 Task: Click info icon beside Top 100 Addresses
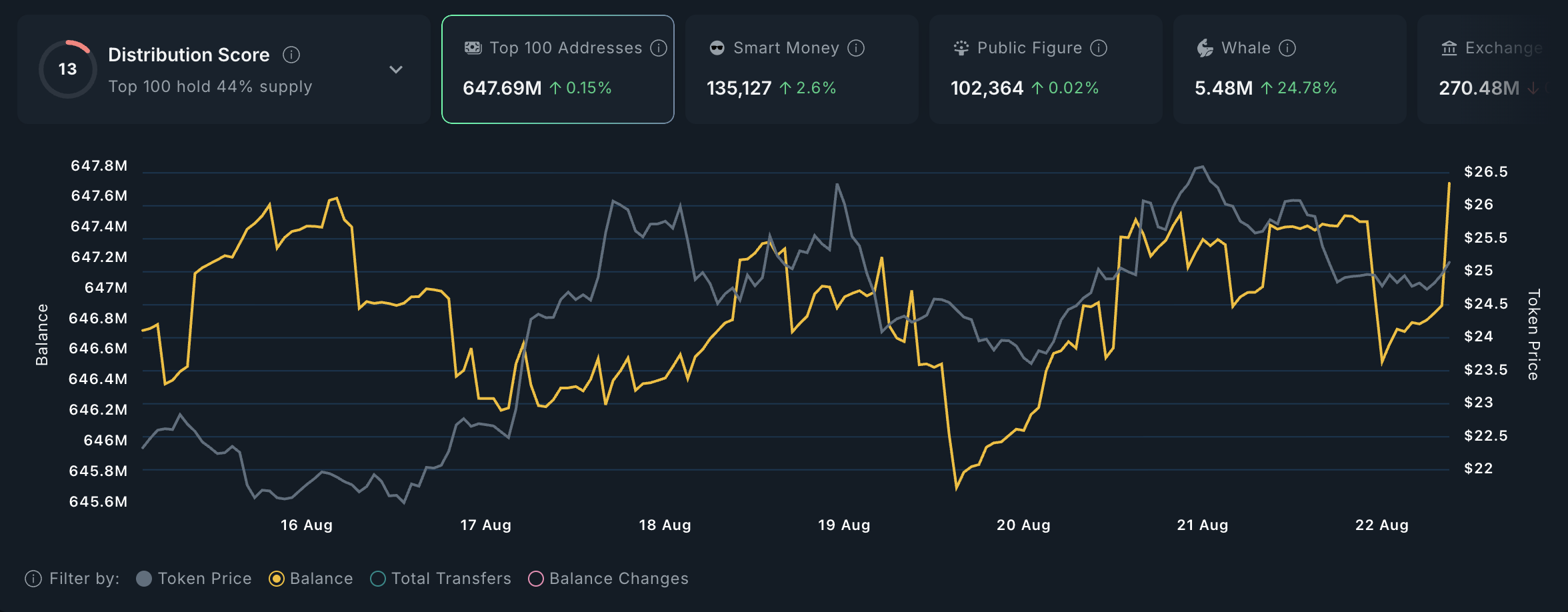(659, 48)
